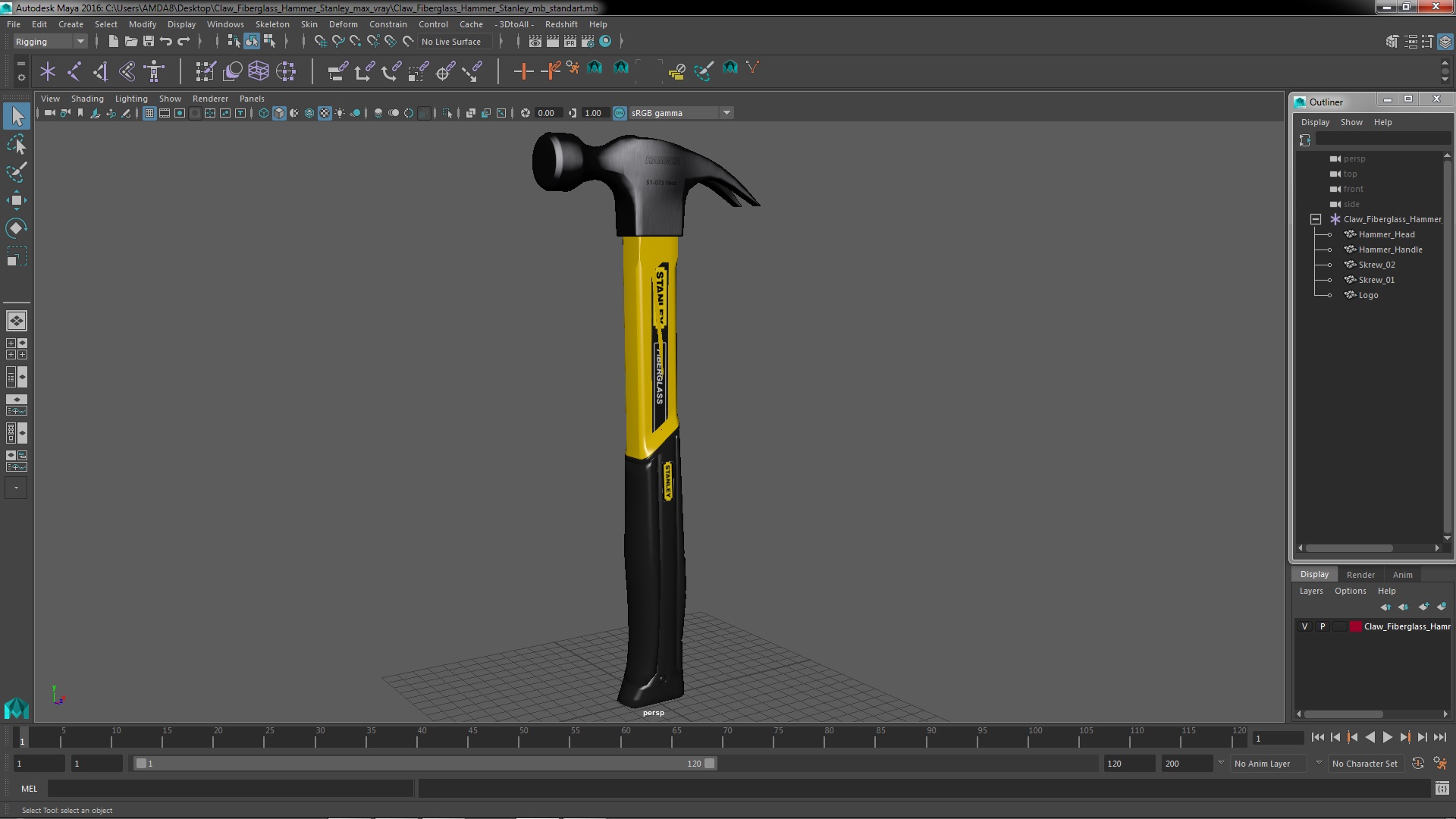Toggle wireframe shading in viewport
Image resolution: width=1456 pixels, height=819 pixels.
[263, 113]
